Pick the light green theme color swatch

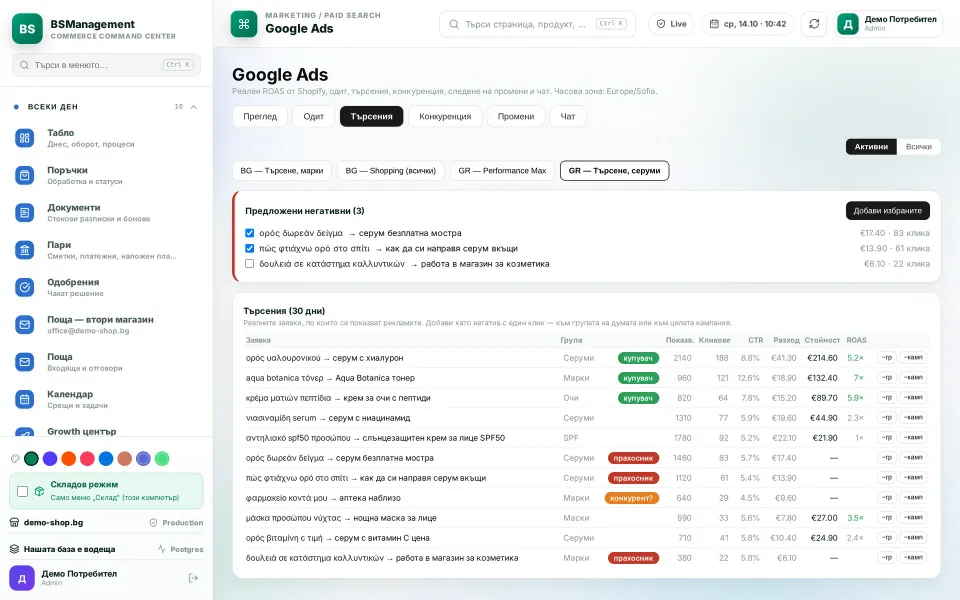pos(162,459)
